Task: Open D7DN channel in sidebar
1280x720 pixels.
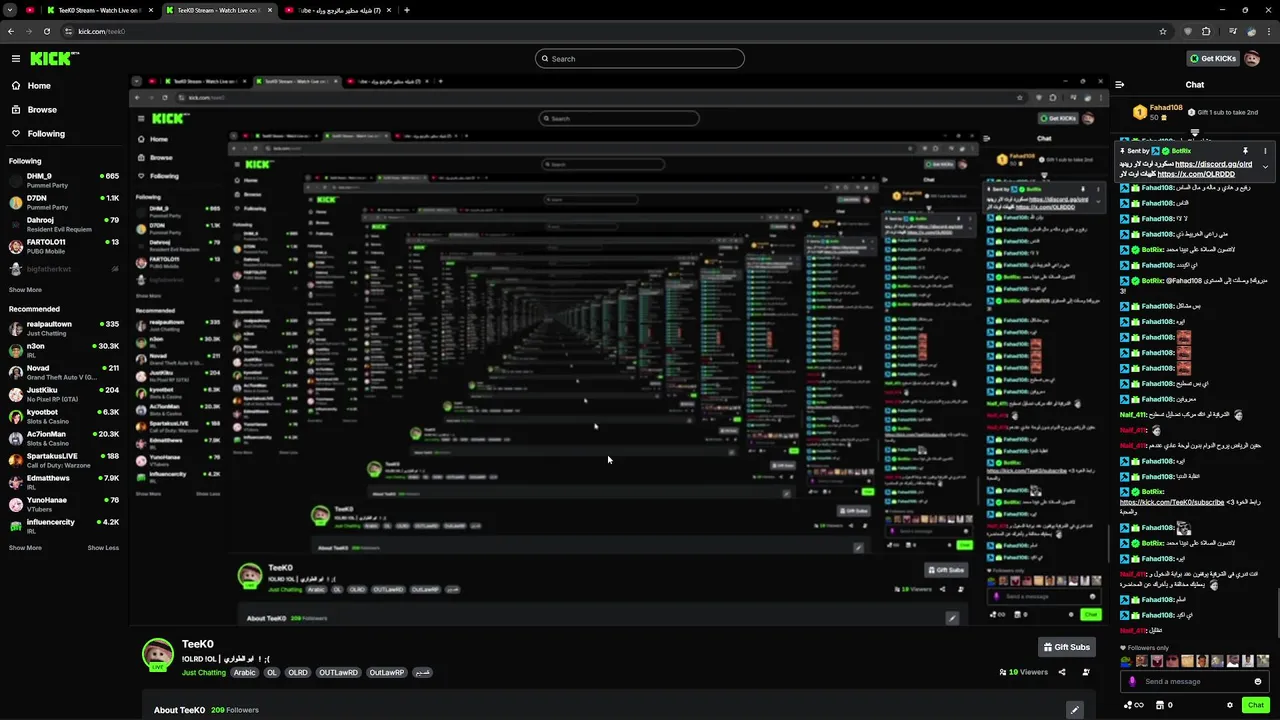Action: pyautogui.click(x=64, y=202)
